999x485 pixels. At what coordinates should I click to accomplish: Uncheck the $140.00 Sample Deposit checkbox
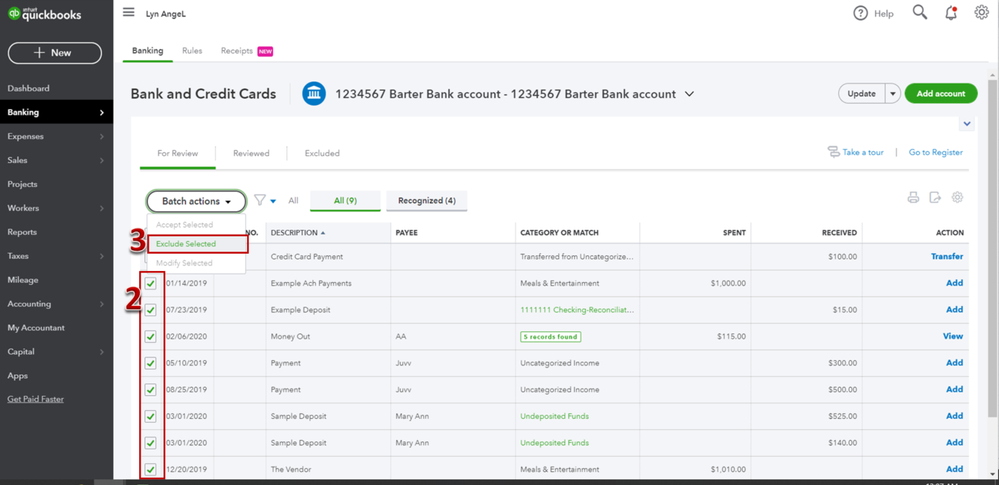click(x=151, y=442)
